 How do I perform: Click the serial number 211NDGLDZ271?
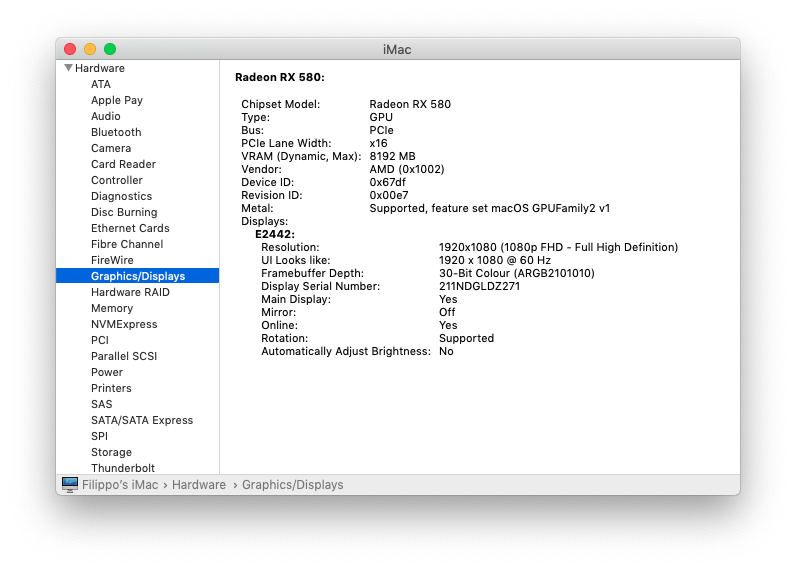(x=479, y=286)
